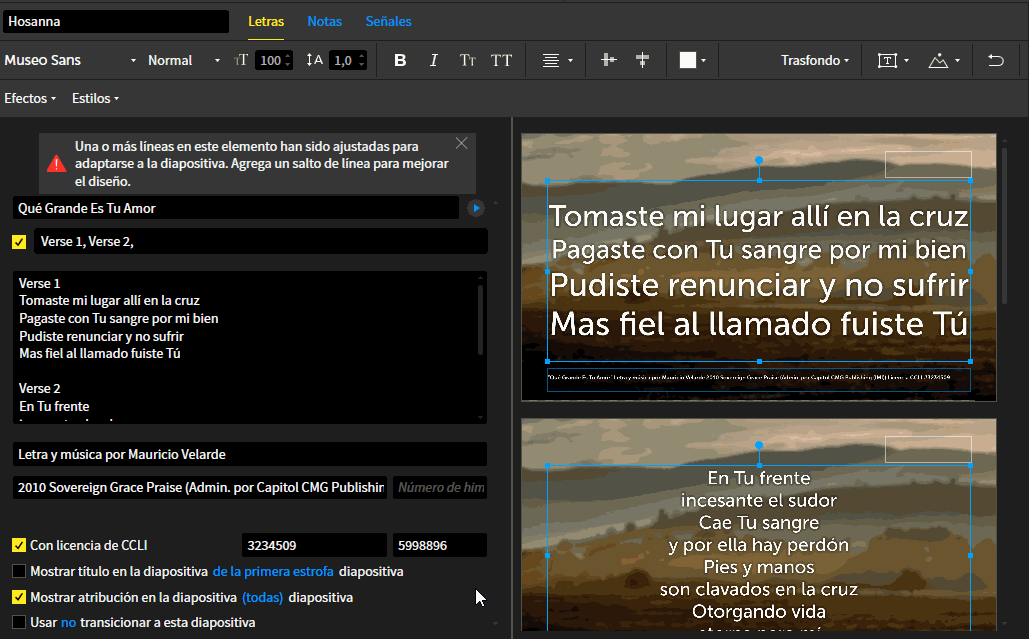Open the text box options icon
Viewport: 1029px width, 639px height.
[x=887, y=60]
